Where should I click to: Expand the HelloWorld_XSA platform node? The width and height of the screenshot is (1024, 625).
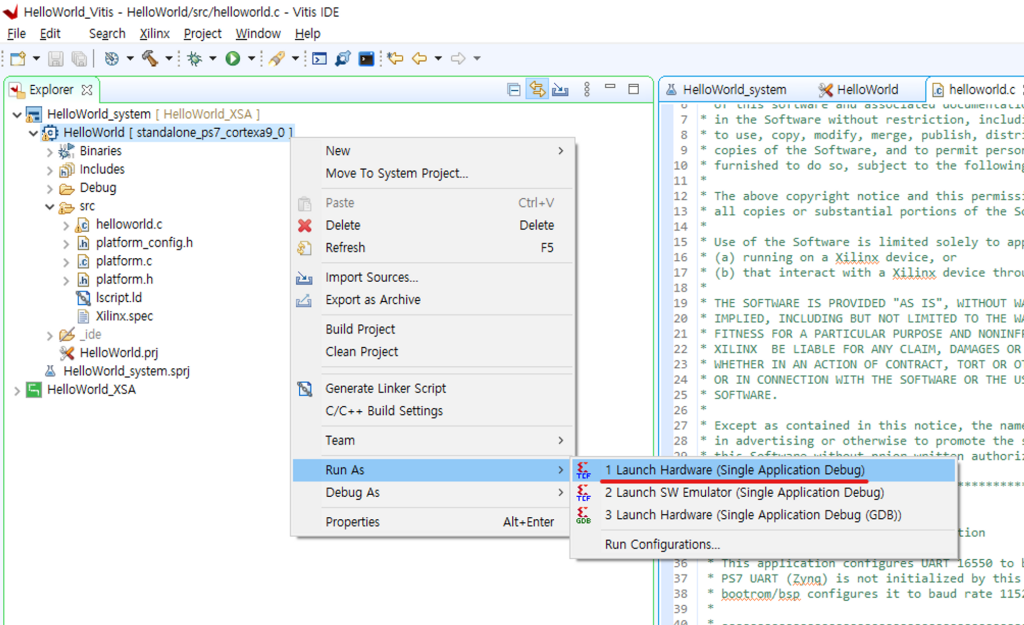17,390
